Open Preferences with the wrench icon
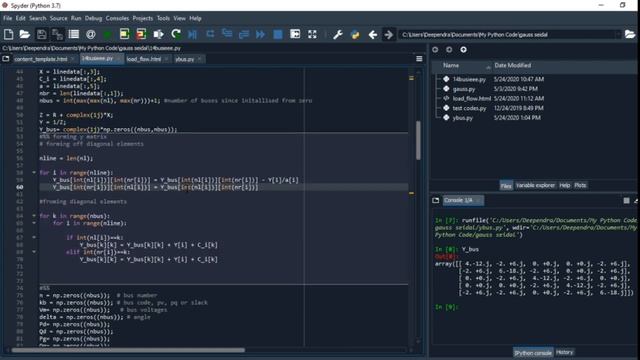Viewport: 640px width, 360px height. tap(338, 35)
